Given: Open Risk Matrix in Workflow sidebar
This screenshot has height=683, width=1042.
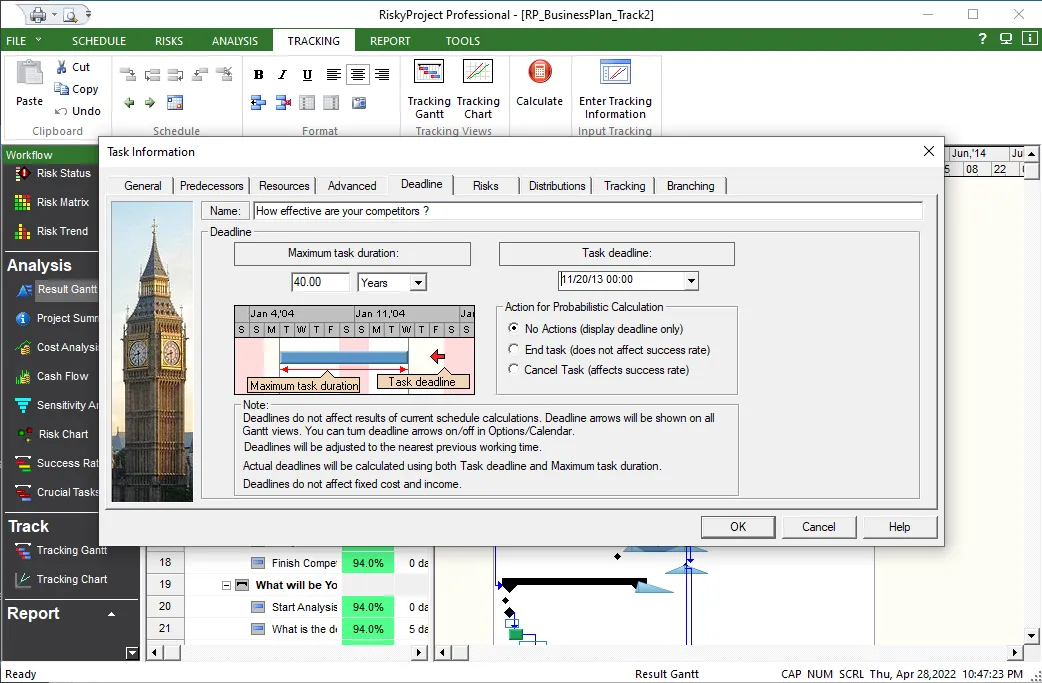Looking at the screenshot, I should (x=62, y=202).
